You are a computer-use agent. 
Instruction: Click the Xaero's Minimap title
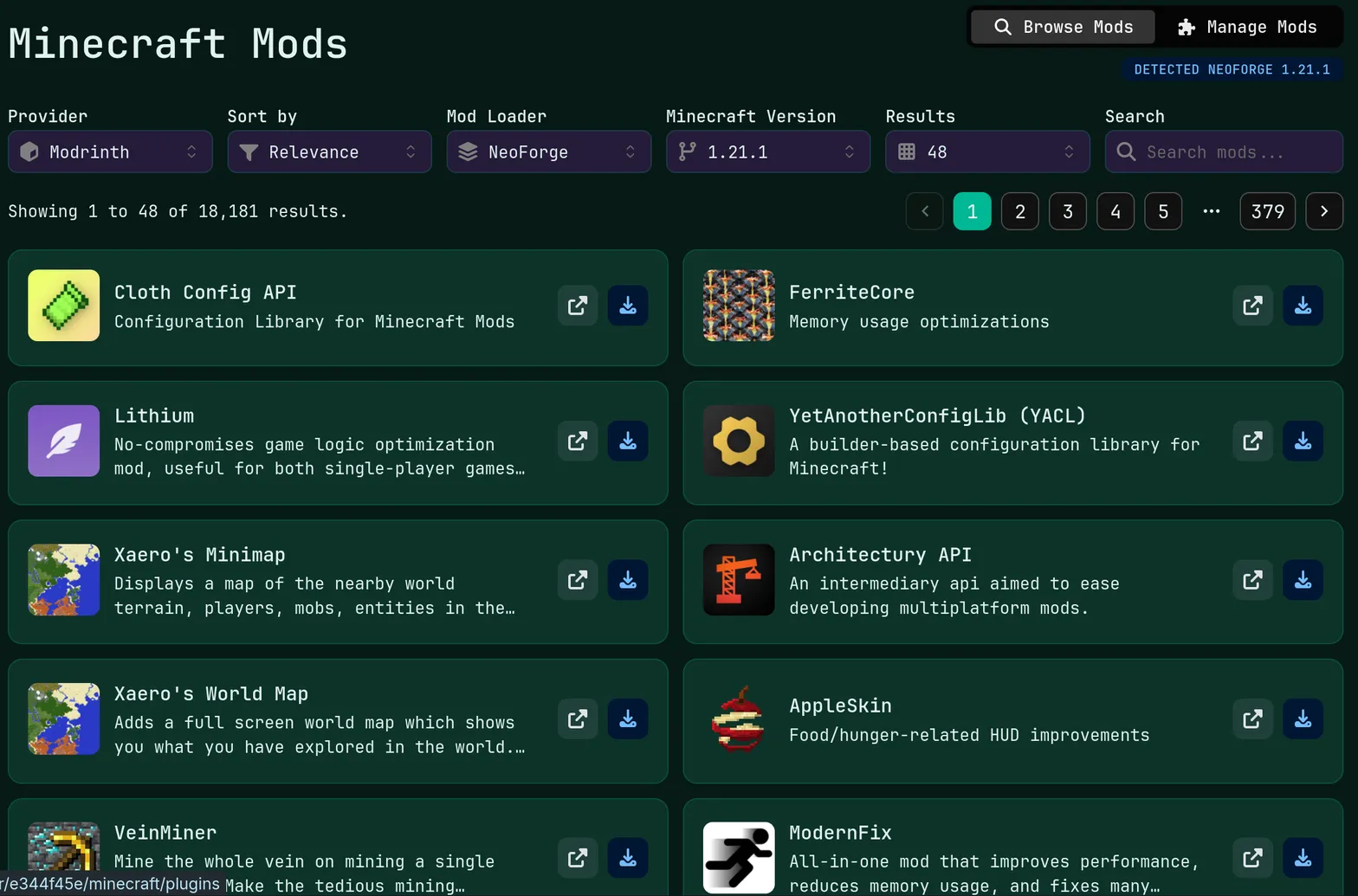pos(200,555)
